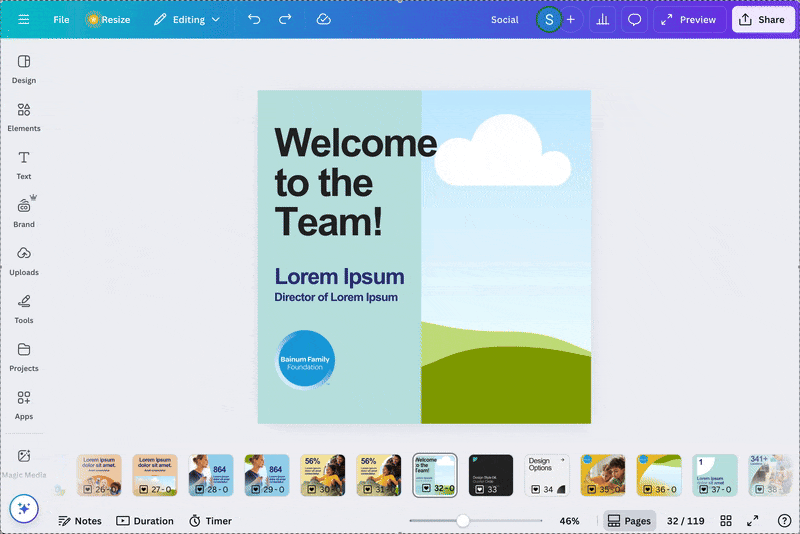Launch the Canva AI assistant sparkle button

[x=24, y=508]
